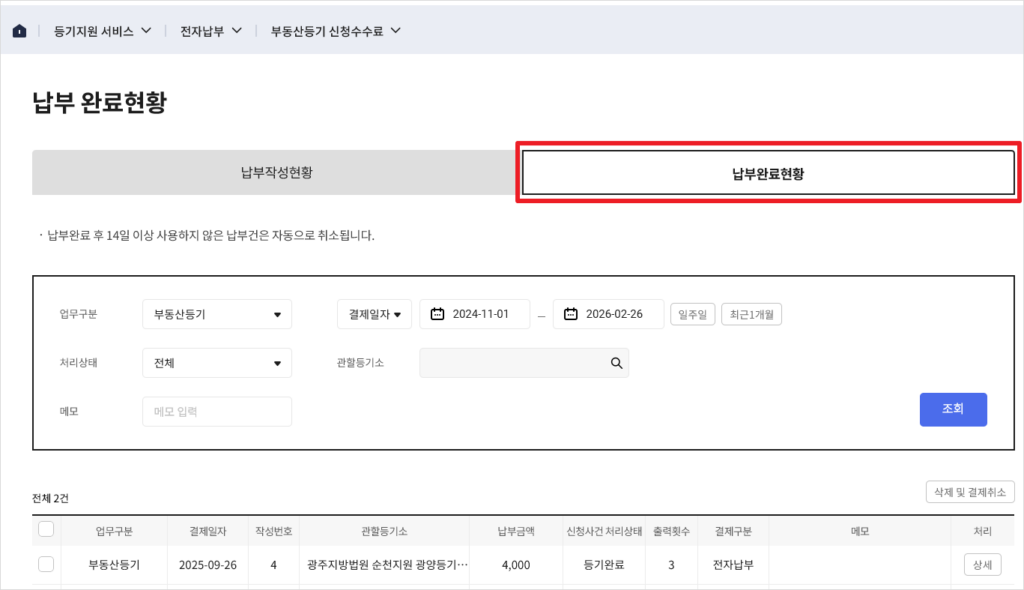Expand the 전자납부 breadcrumb menu
This screenshot has height=590, width=1024.
pos(211,29)
